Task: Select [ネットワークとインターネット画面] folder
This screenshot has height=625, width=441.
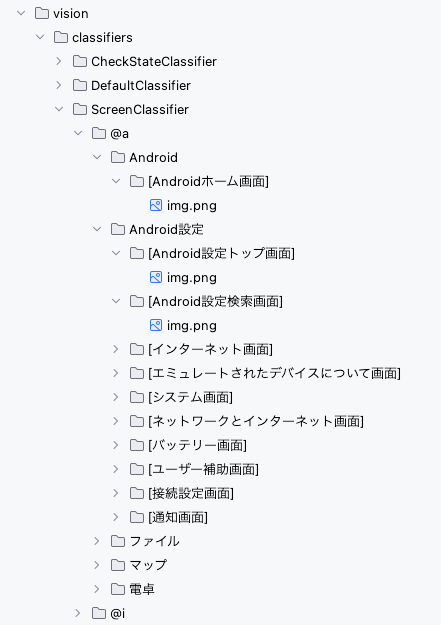Action: 256,421
